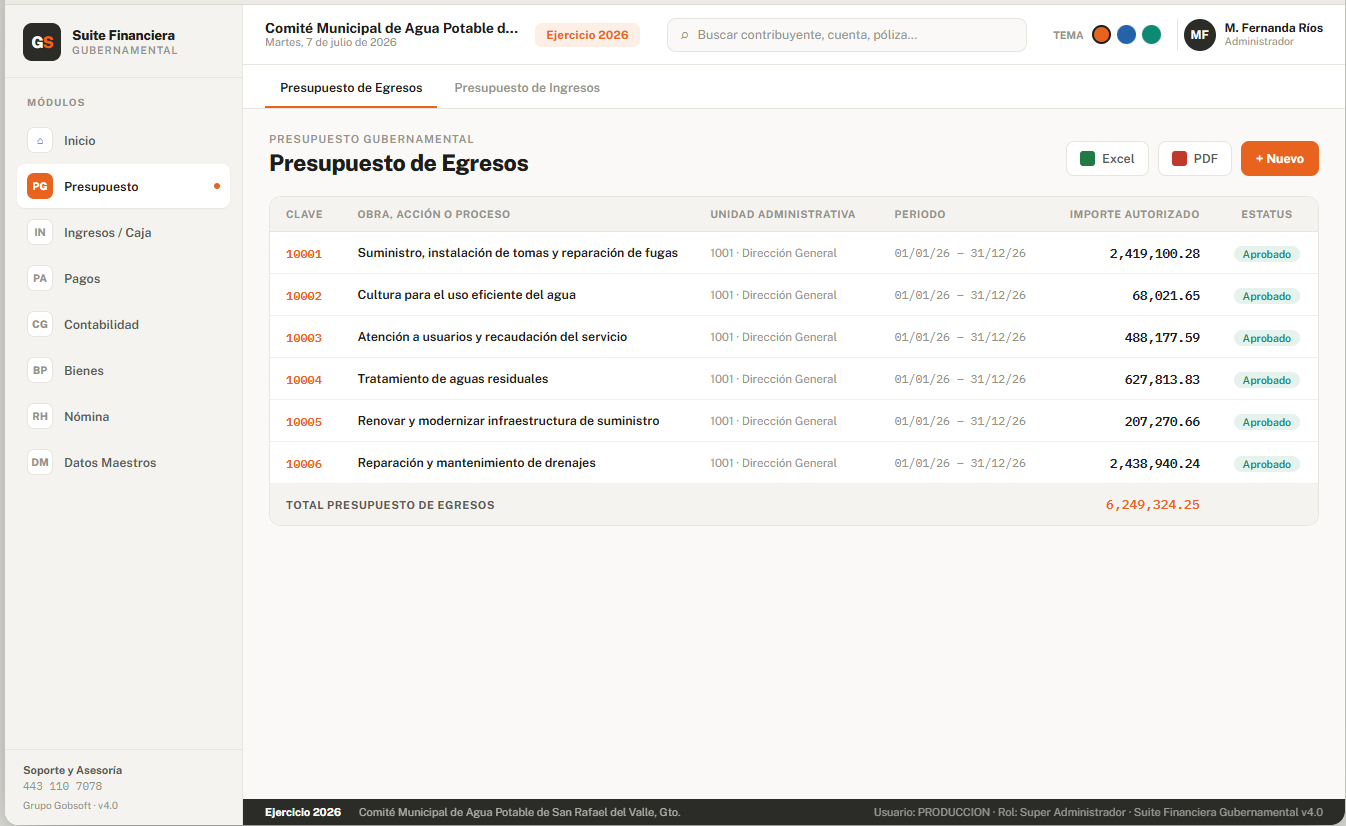Go to the PA Pagos module icon

point(40,279)
